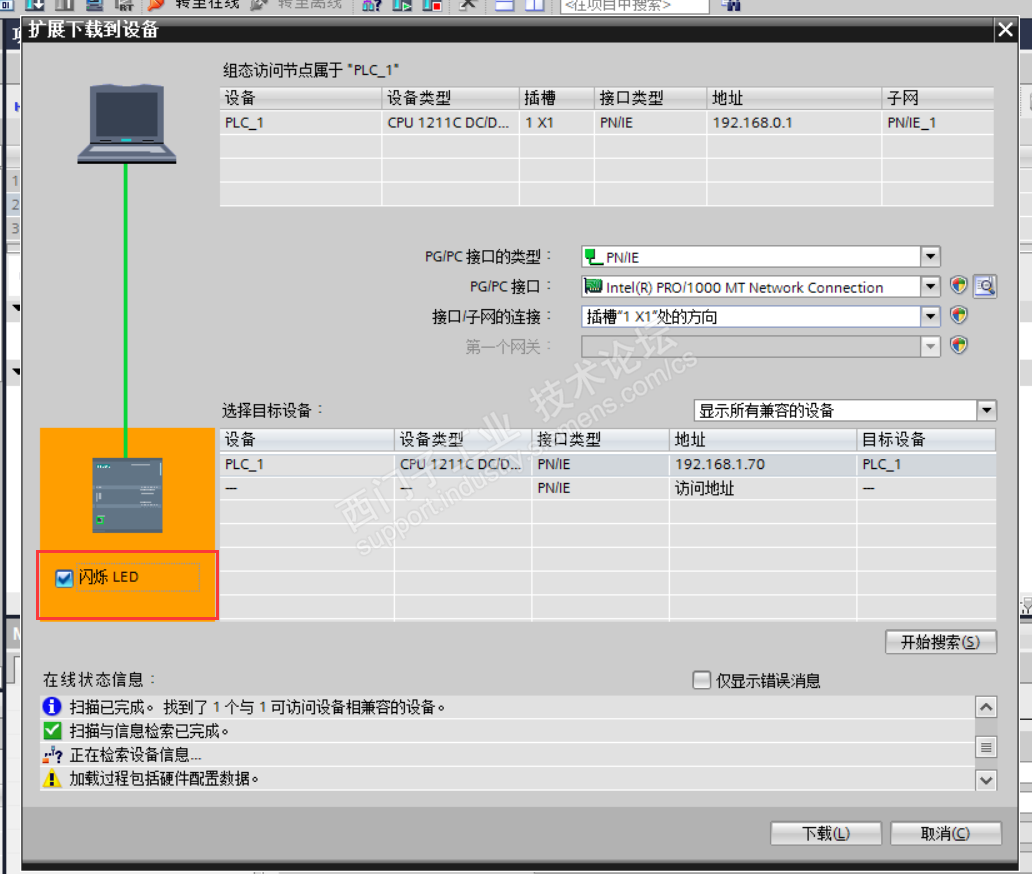
Task: Click the 开始搜索 button
Action: [x=941, y=642]
